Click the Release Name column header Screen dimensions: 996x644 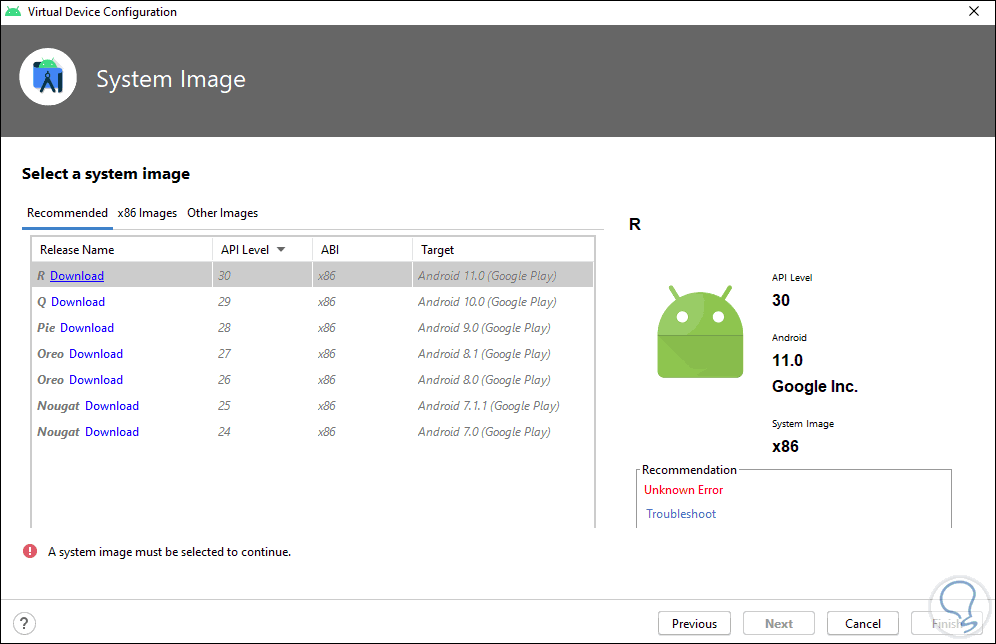click(x=77, y=250)
